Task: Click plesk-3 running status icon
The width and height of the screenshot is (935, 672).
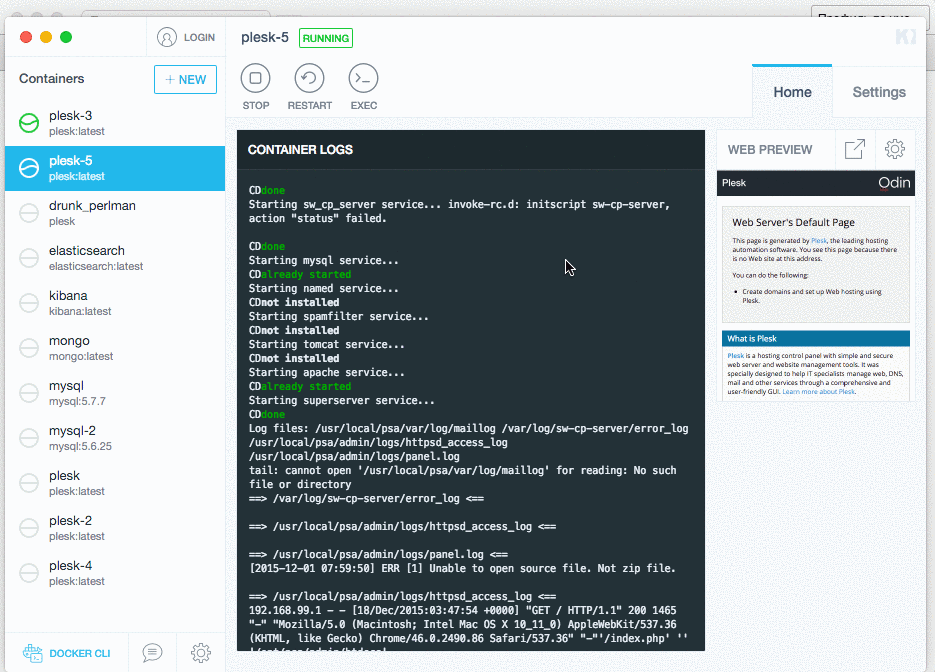Action: coord(29,123)
